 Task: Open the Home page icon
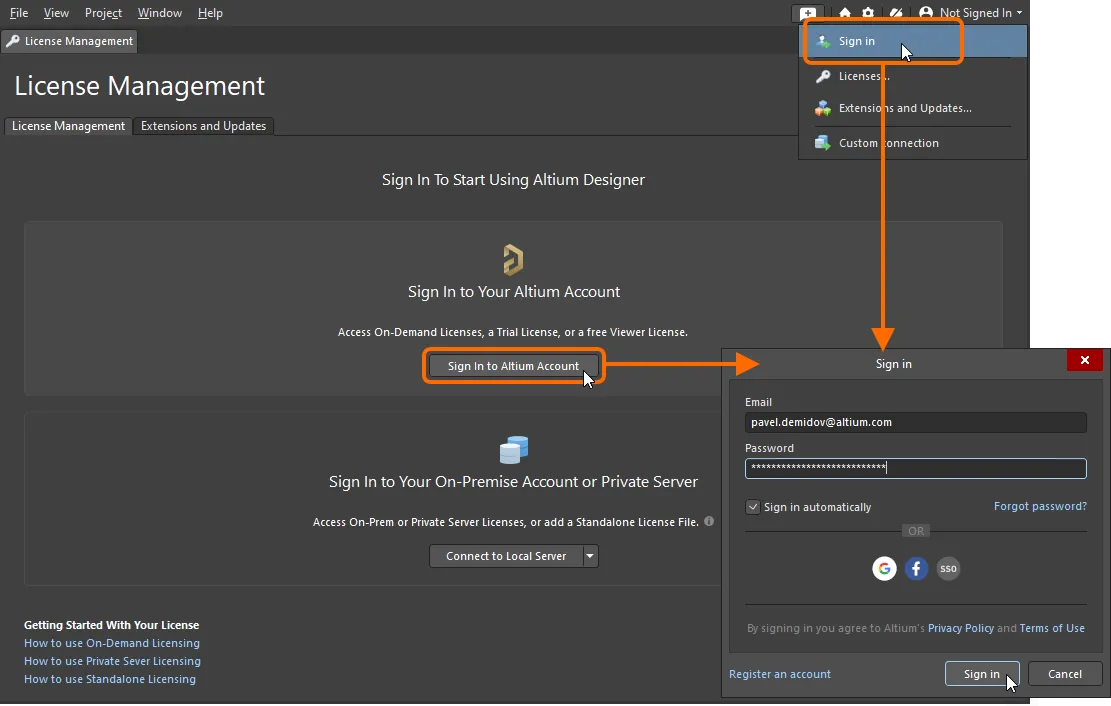click(x=845, y=13)
